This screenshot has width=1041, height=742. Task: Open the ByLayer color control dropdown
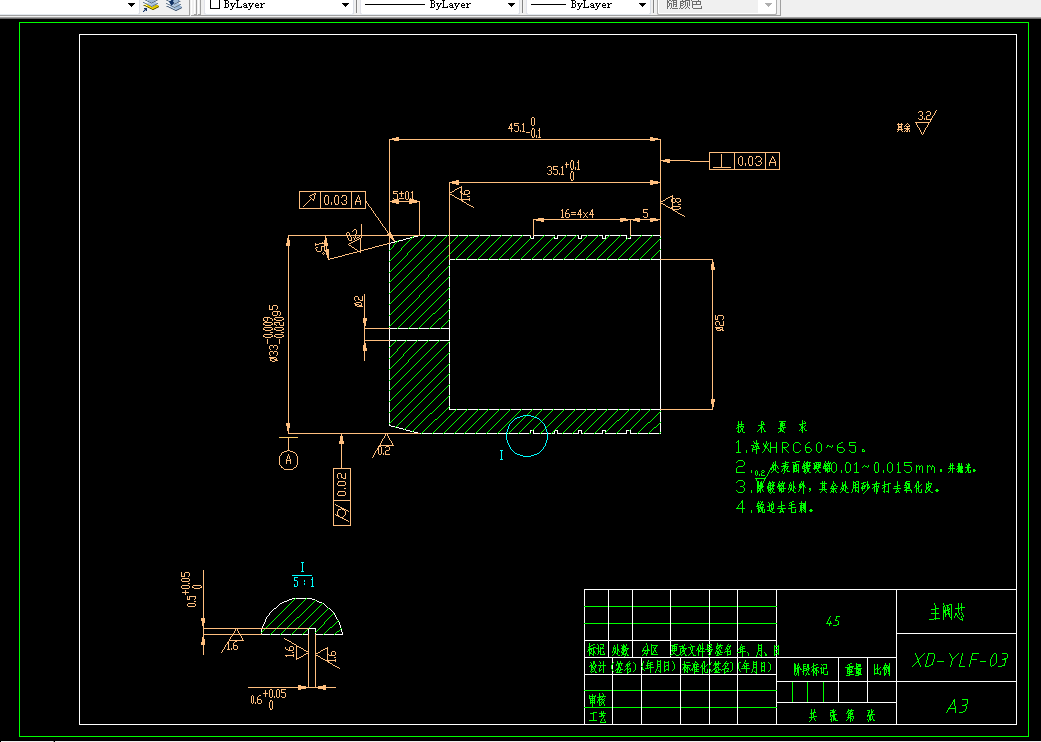pos(280,5)
